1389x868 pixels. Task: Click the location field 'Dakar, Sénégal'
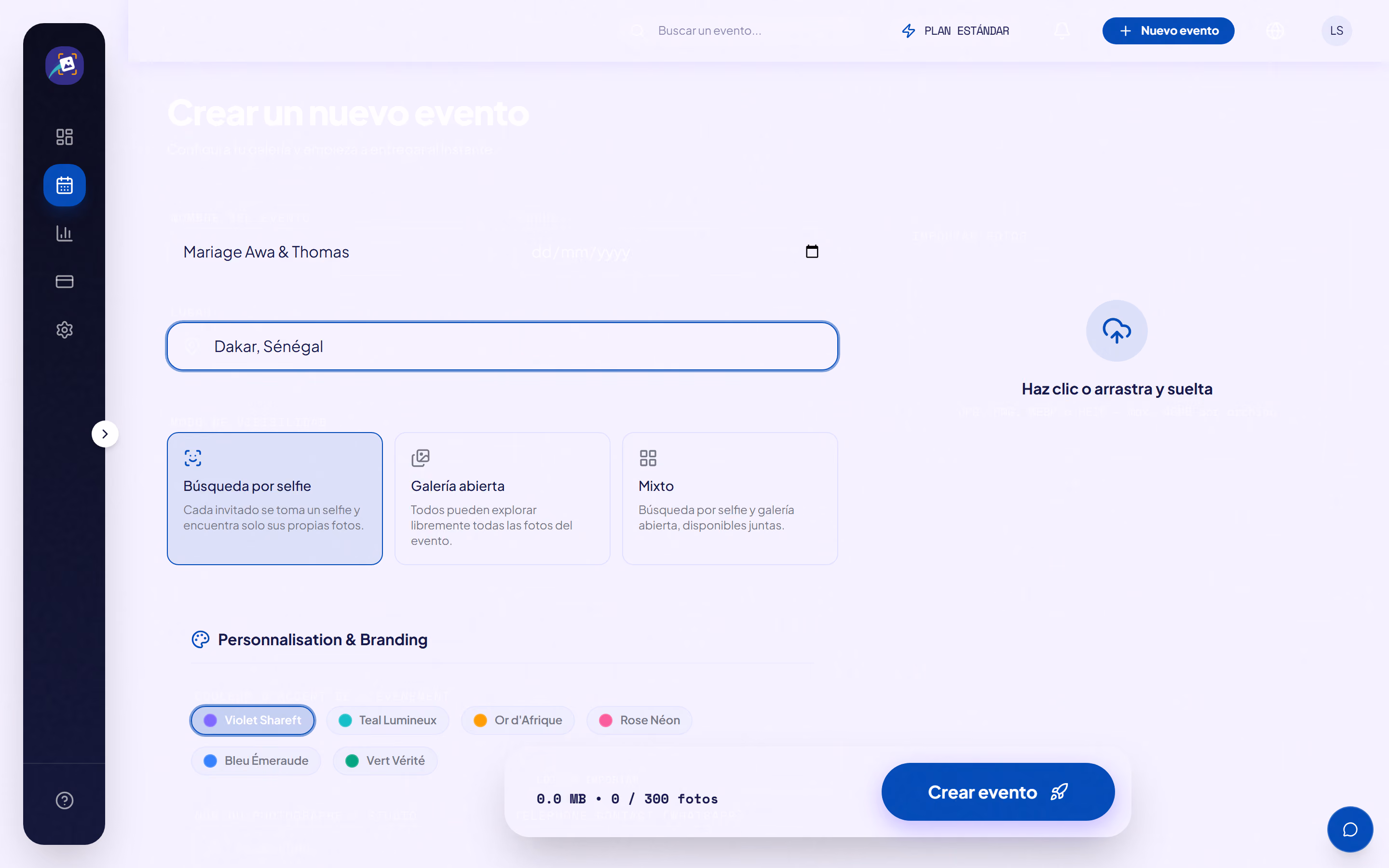tap(502, 346)
